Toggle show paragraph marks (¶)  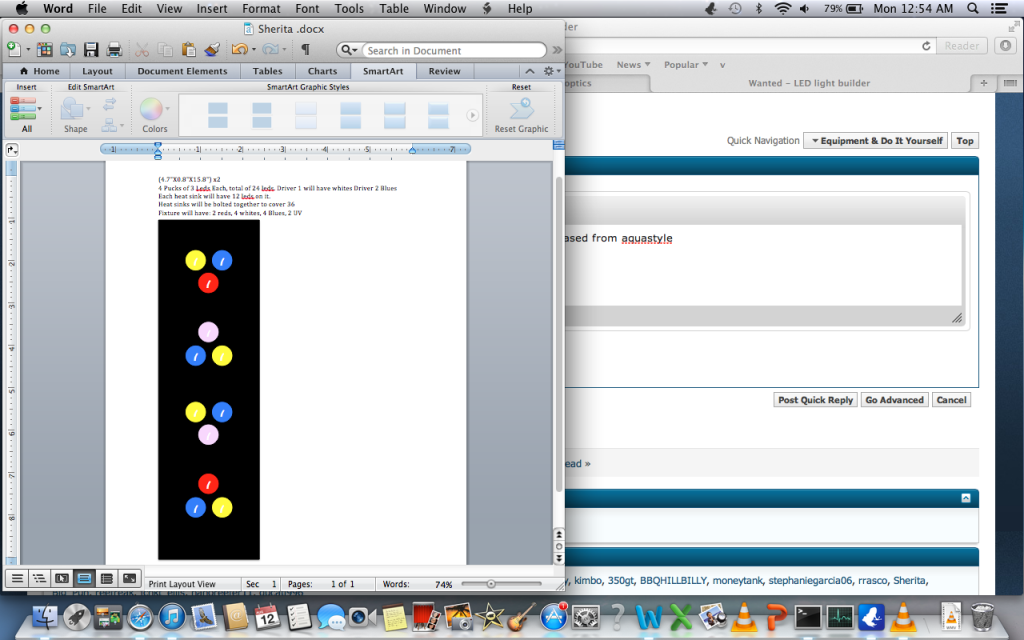point(305,49)
